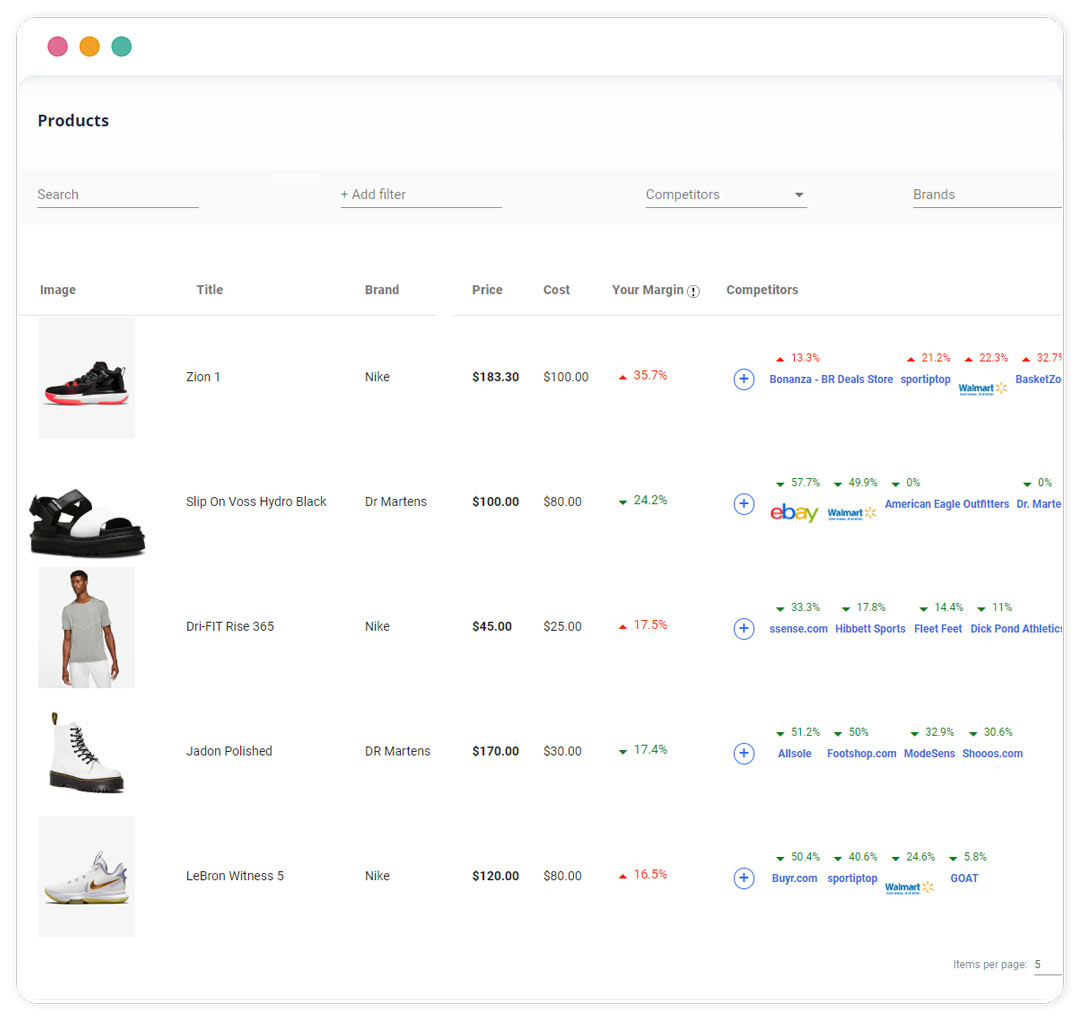Sort by the Brand column header
This screenshot has width=1080, height=1020.
(x=382, y=290)
